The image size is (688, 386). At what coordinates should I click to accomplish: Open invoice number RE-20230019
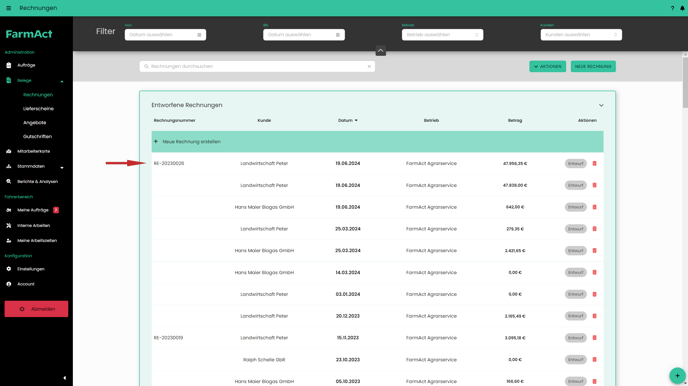(168, 338)
